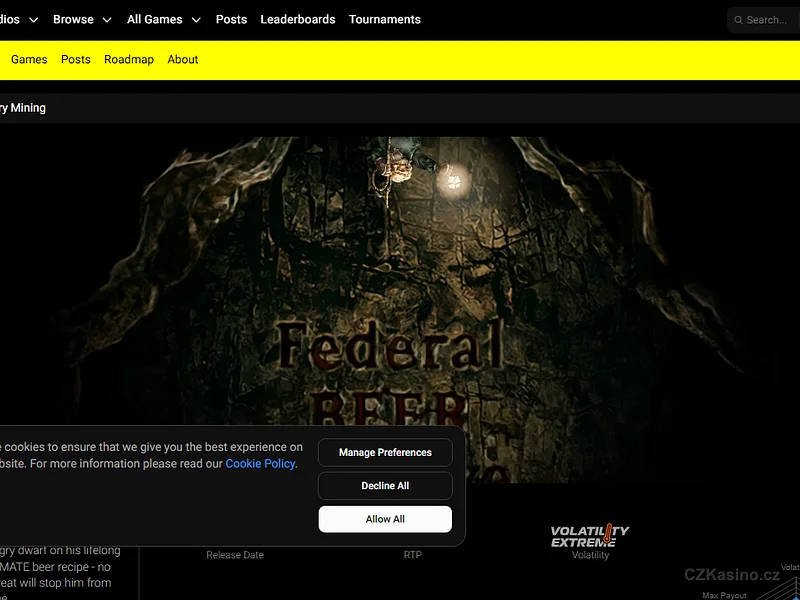
Task: Go to the Leaderboards page
Action: (x=298, y=20)
